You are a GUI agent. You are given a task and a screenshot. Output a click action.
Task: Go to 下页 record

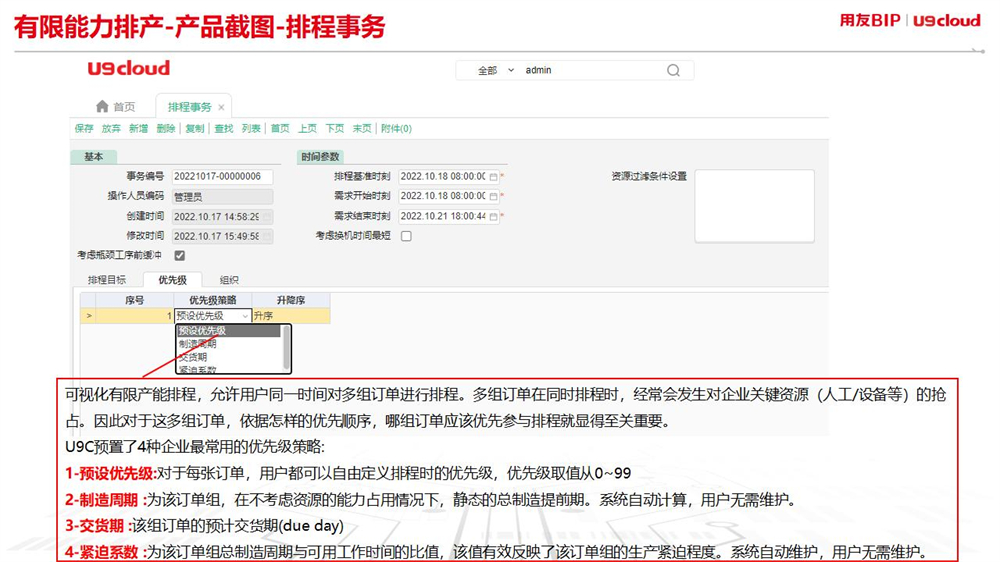coord(335,129)
